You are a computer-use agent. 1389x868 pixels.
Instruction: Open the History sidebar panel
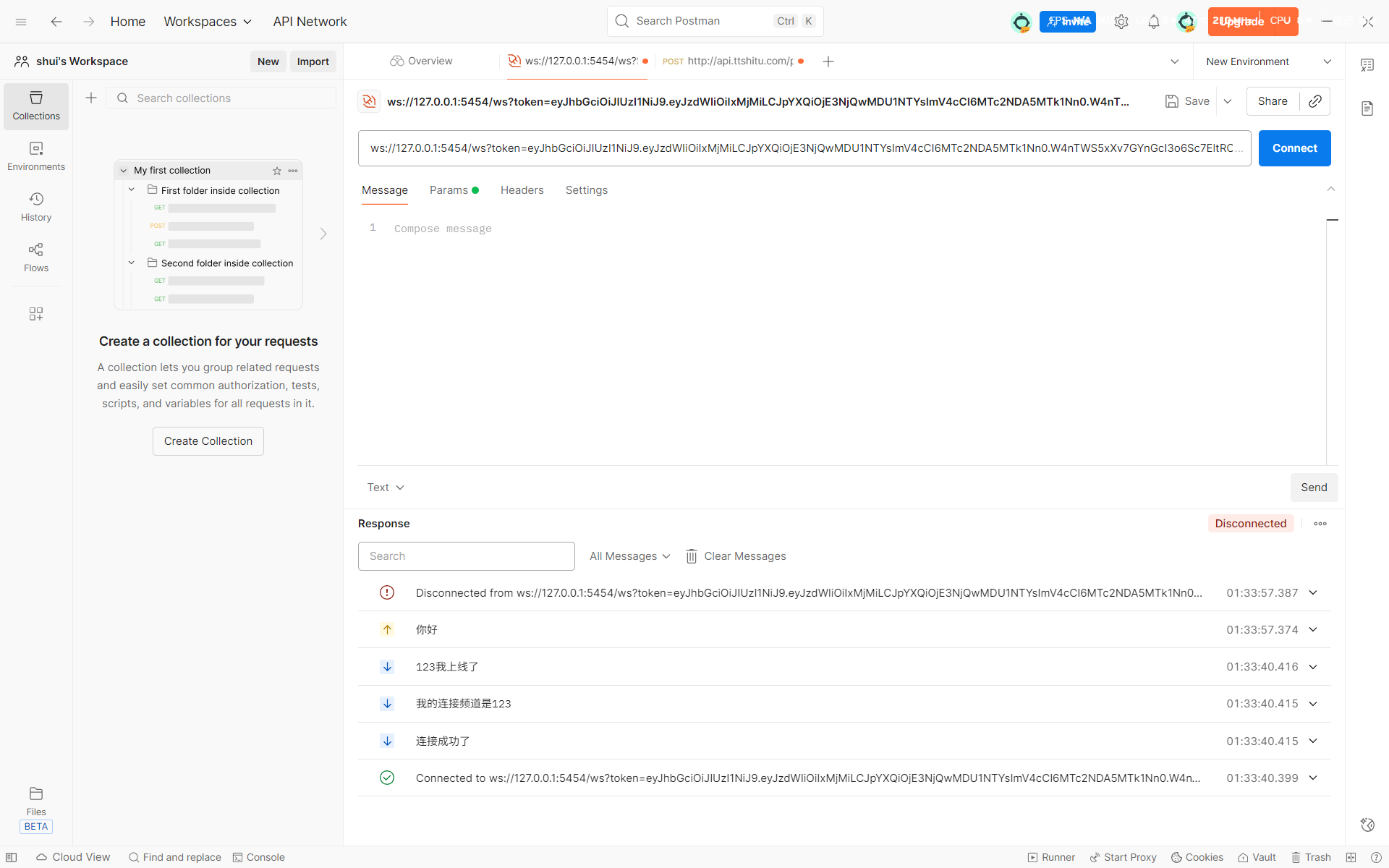click(36, 207)
